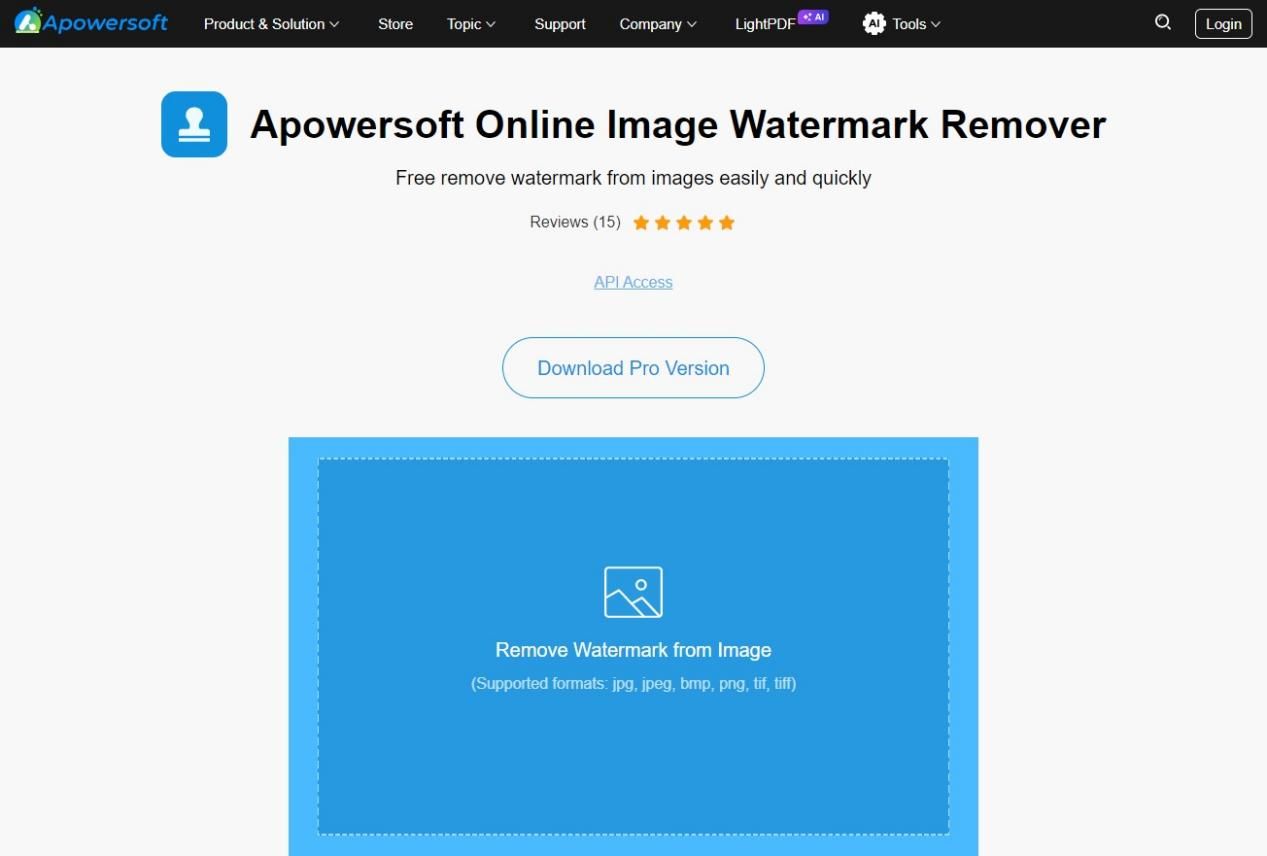Expand the Tools dropdown menu
Screen dimensions: 1267x856
pyautogui.click(x=916, y=24)
